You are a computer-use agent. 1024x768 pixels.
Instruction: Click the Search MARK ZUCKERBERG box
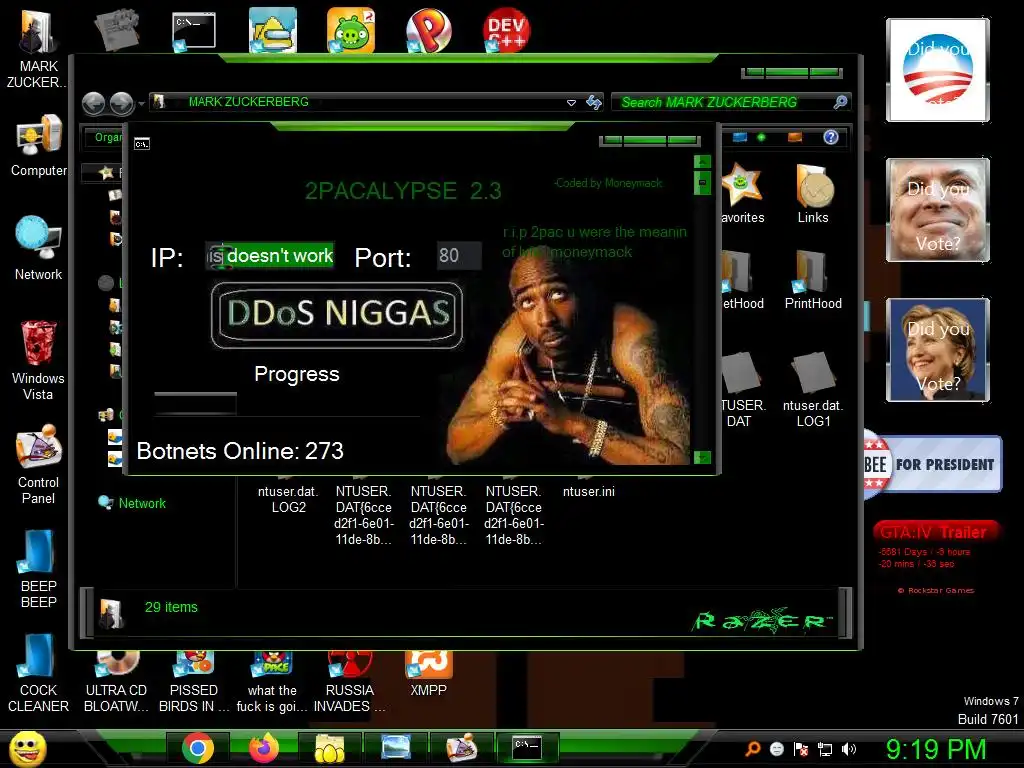pyautogui.click(x=730, y=103)
